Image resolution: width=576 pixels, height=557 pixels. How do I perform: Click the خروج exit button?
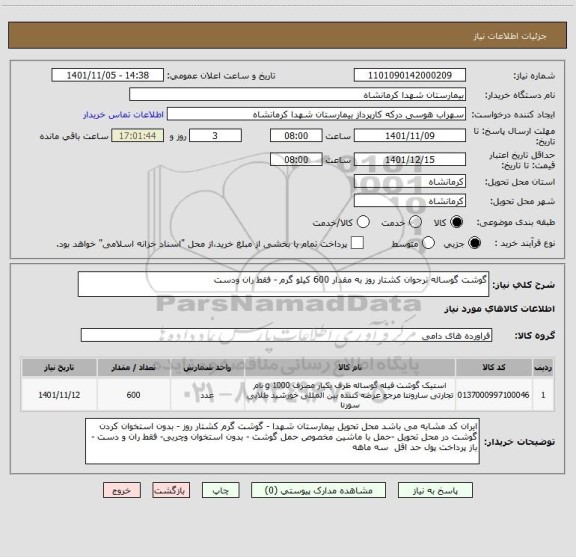[122, 490]
